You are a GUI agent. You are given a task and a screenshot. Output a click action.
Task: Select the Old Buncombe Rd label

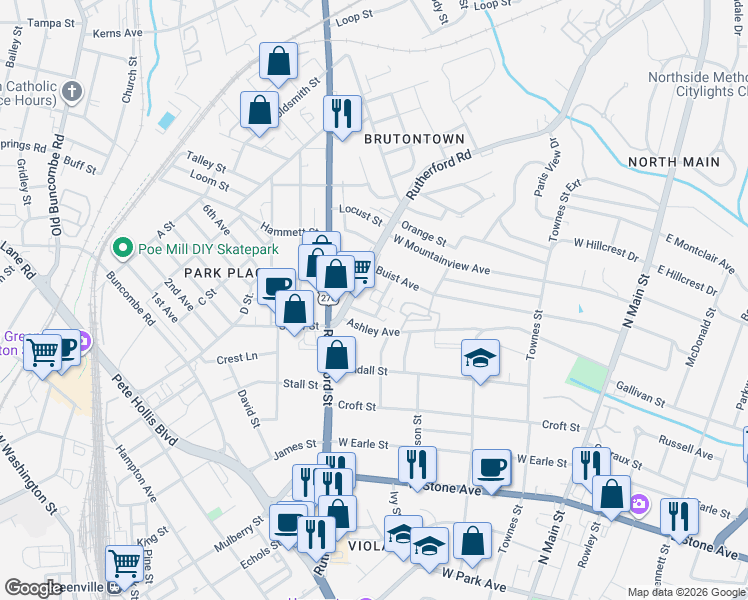(56, 186)
